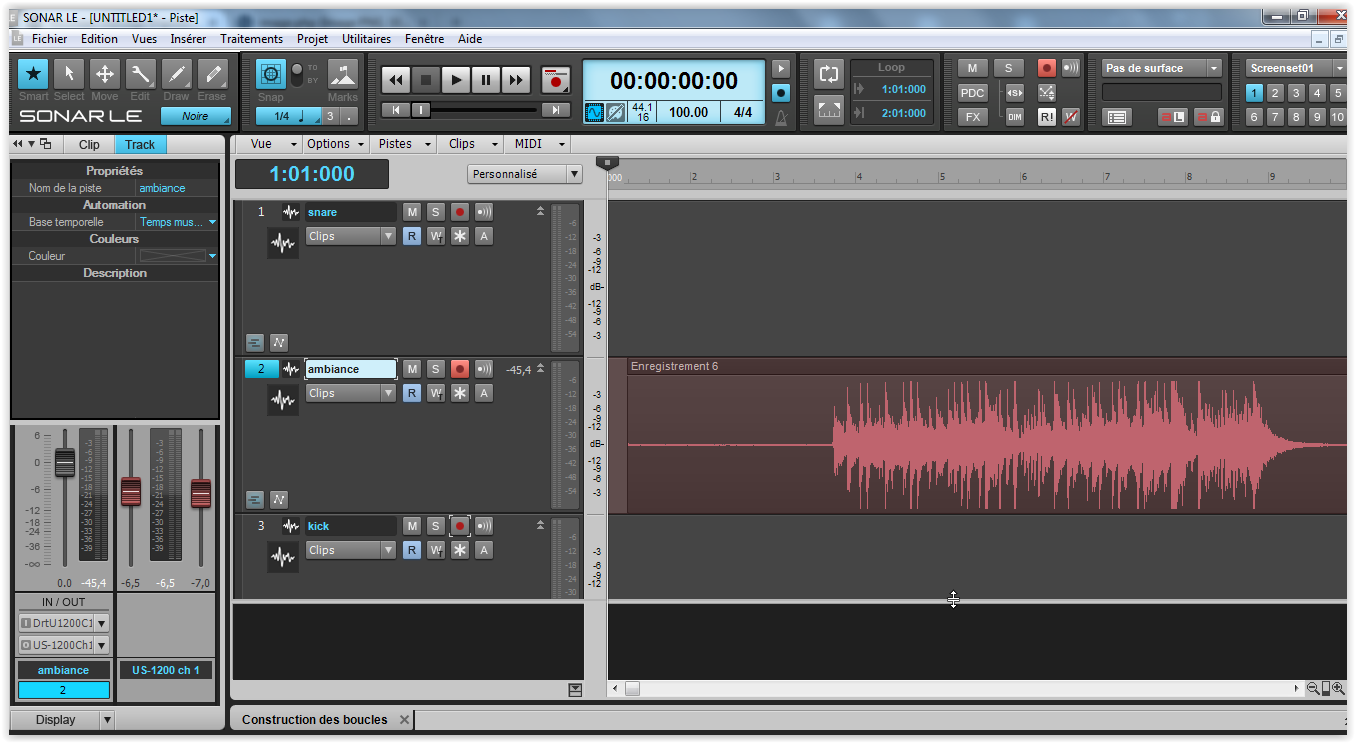1355x743 pixels.
Task: Mute the snare track
Action: [412, 212]
